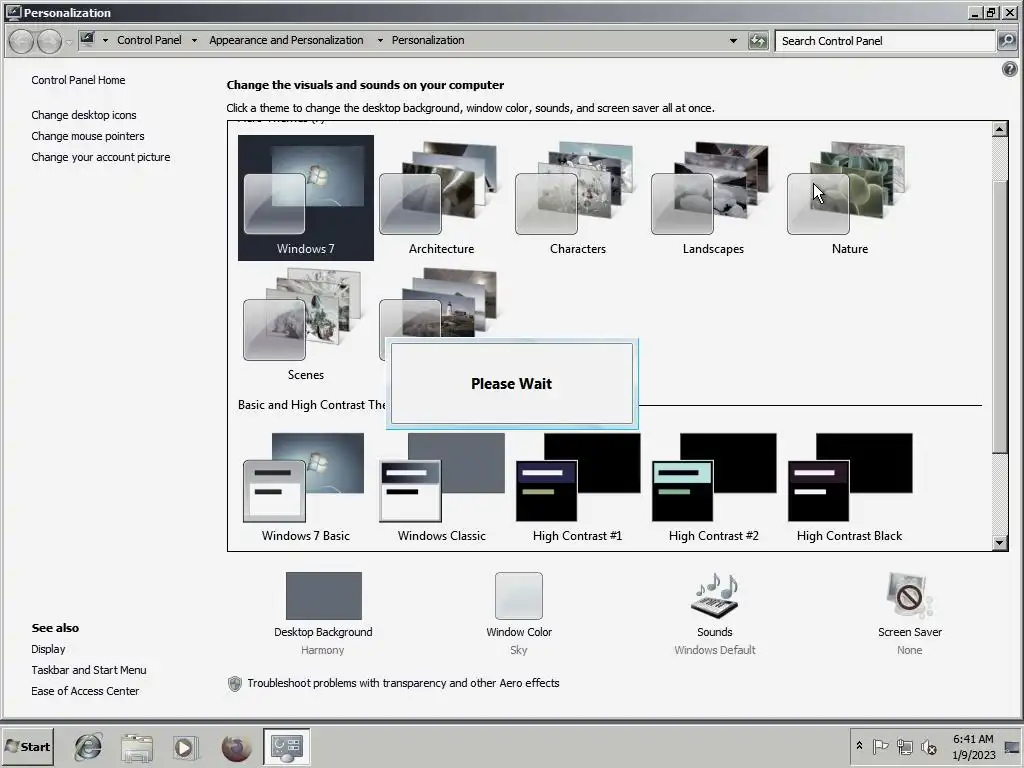
Task: Click Action Center flag tray icon
Action: pos(880,746)
